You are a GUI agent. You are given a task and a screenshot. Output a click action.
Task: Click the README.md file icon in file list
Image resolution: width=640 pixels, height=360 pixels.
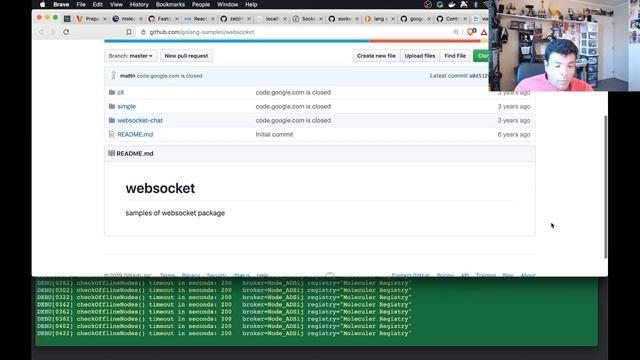(111, 134)
